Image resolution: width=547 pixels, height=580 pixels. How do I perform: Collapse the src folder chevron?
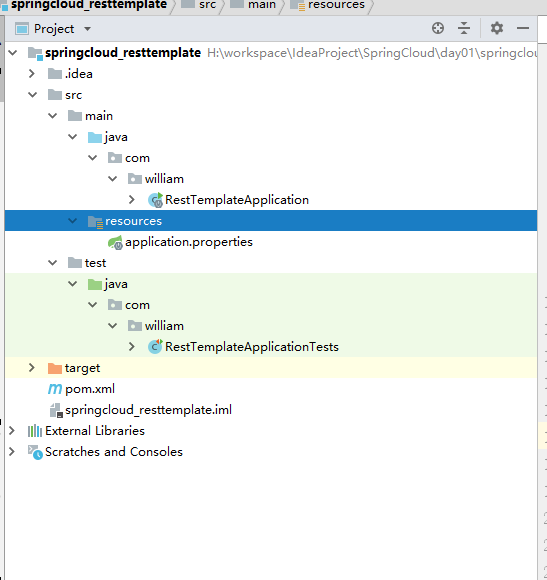[33, 95]
